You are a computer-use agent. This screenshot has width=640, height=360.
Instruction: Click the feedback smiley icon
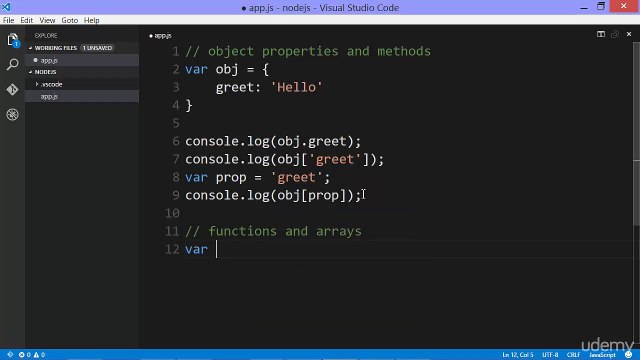[x=629, y=355]
